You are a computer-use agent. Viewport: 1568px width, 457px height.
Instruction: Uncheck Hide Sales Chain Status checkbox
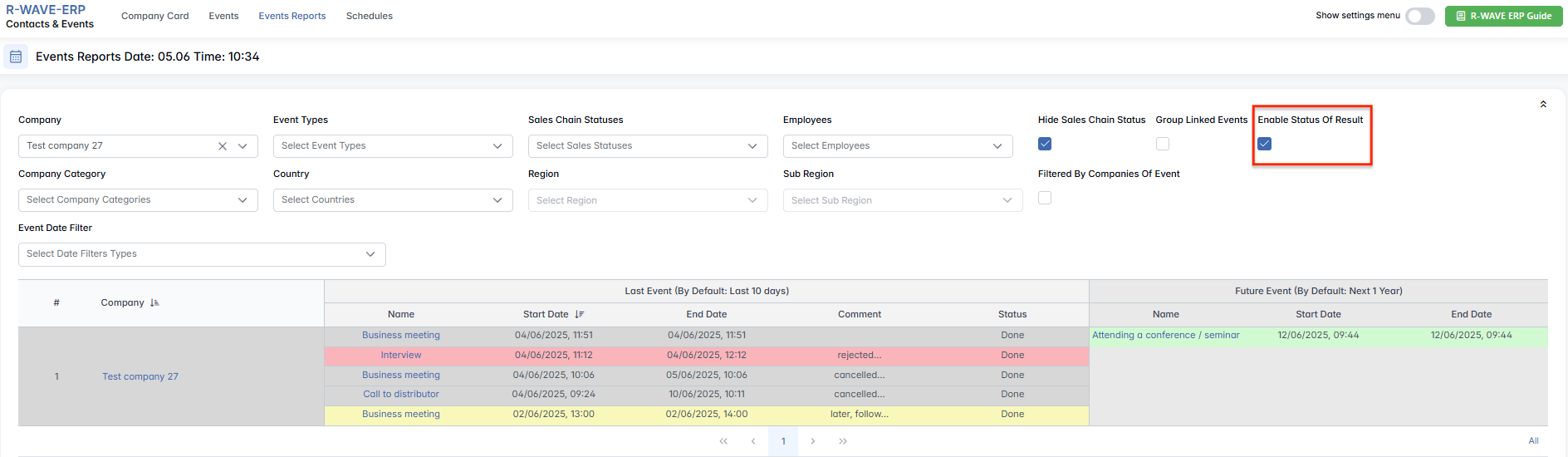point(1045,145)
